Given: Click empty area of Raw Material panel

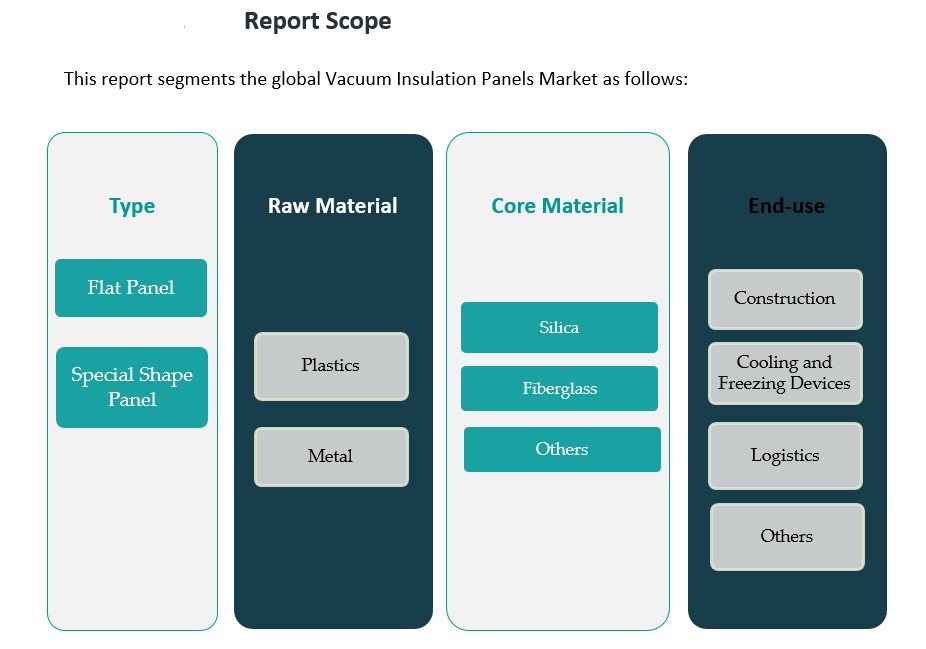Looking at the screenshot, I should [333, 560].
